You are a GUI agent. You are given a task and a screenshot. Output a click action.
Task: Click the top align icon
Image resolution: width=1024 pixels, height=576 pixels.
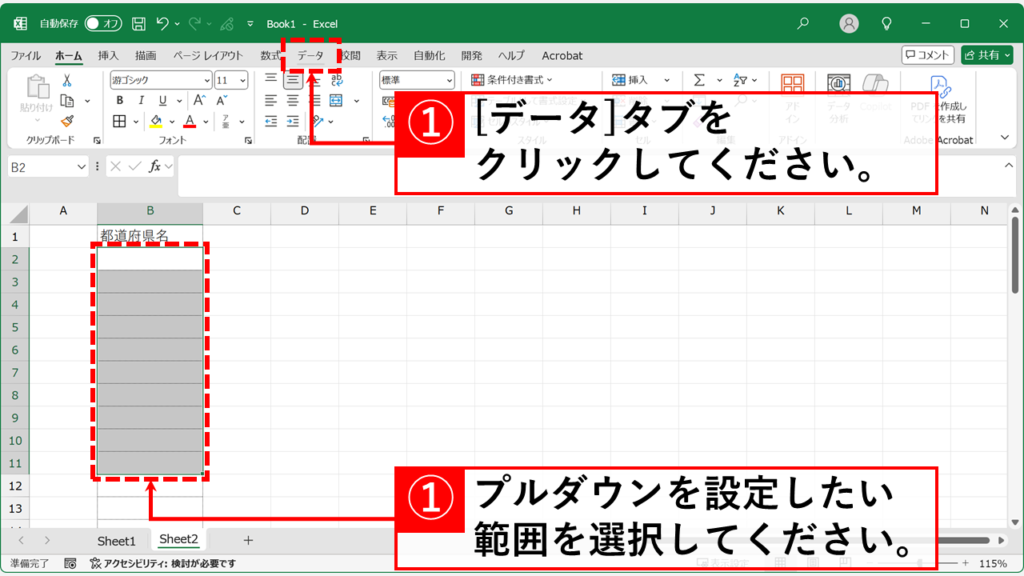point(270,80)
